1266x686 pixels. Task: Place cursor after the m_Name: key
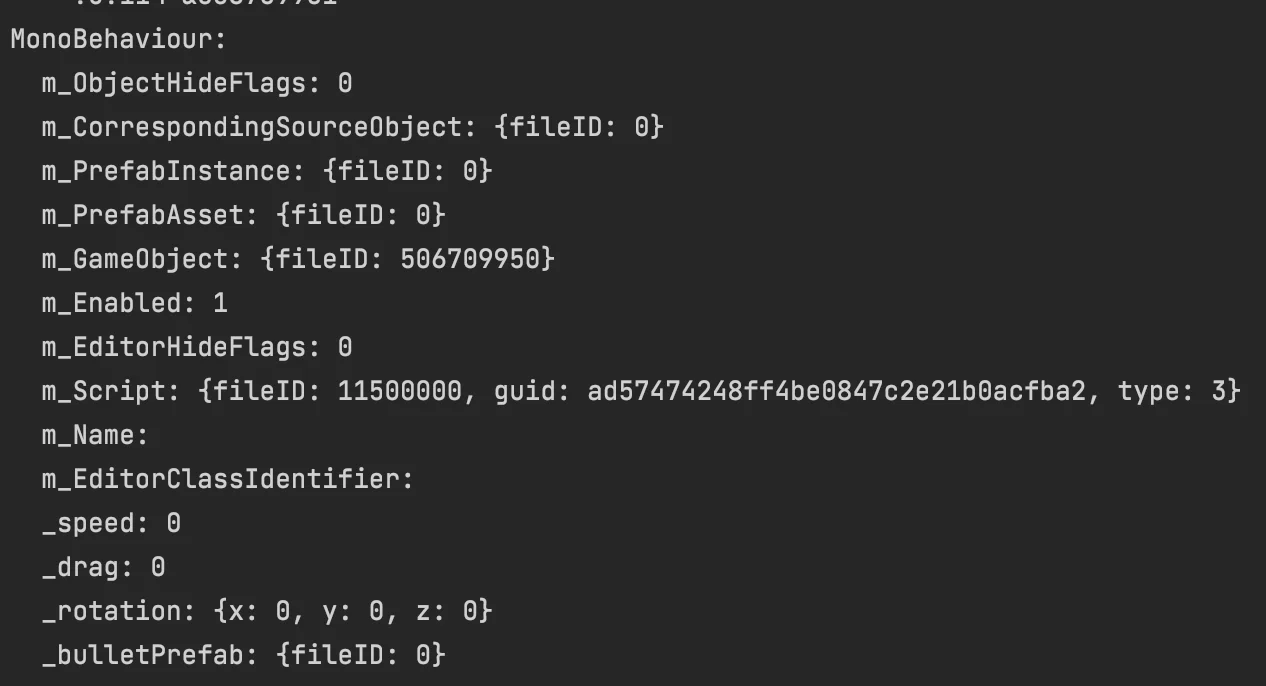[x=152, y=435]
